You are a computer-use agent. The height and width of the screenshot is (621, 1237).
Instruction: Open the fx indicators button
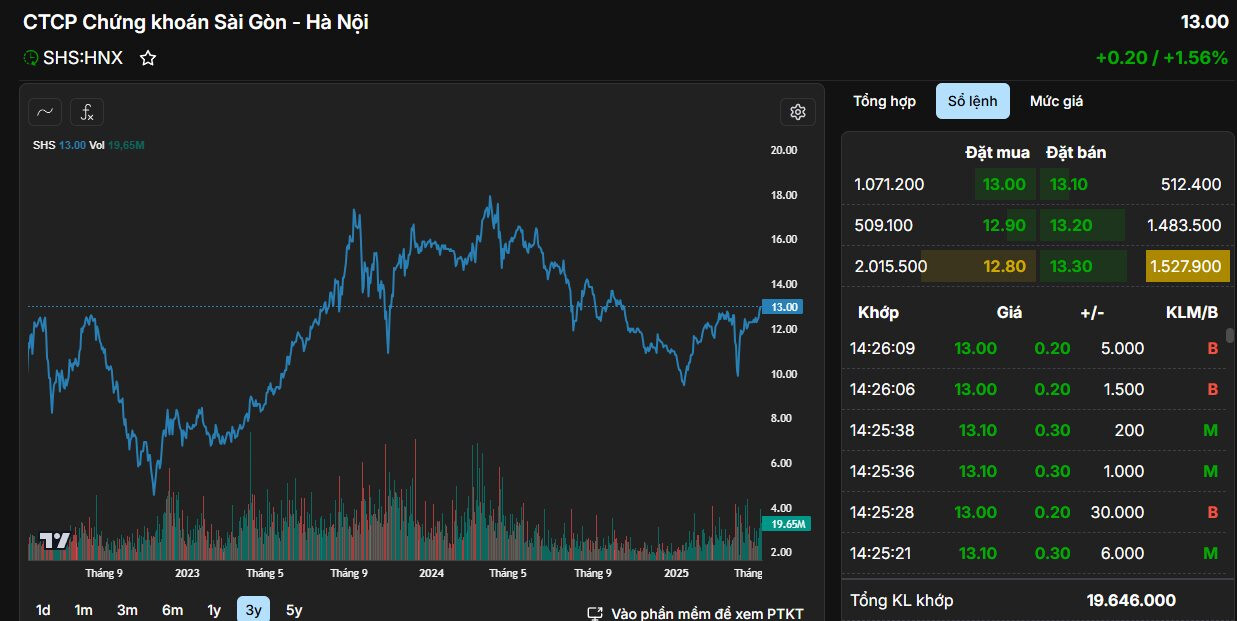(87, 112)
